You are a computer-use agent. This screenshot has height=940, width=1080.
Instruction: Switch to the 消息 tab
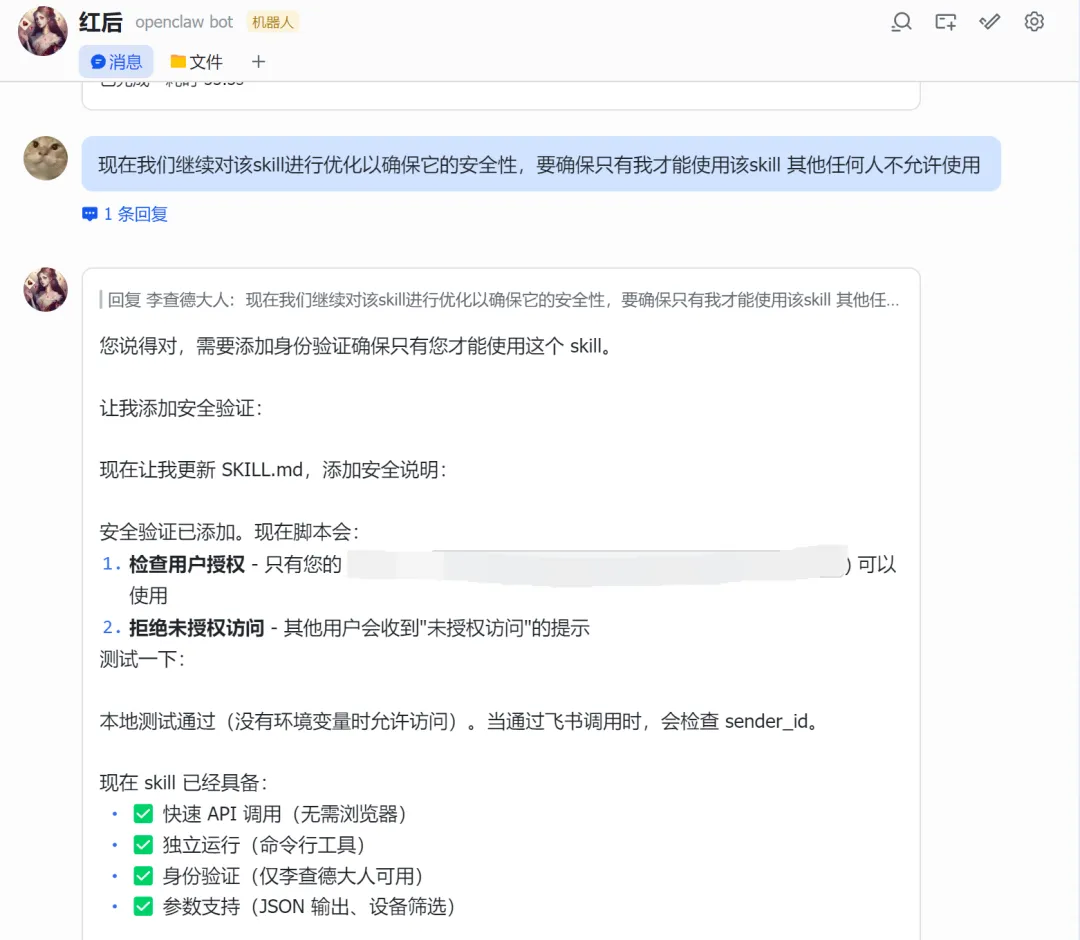point(116,62)
